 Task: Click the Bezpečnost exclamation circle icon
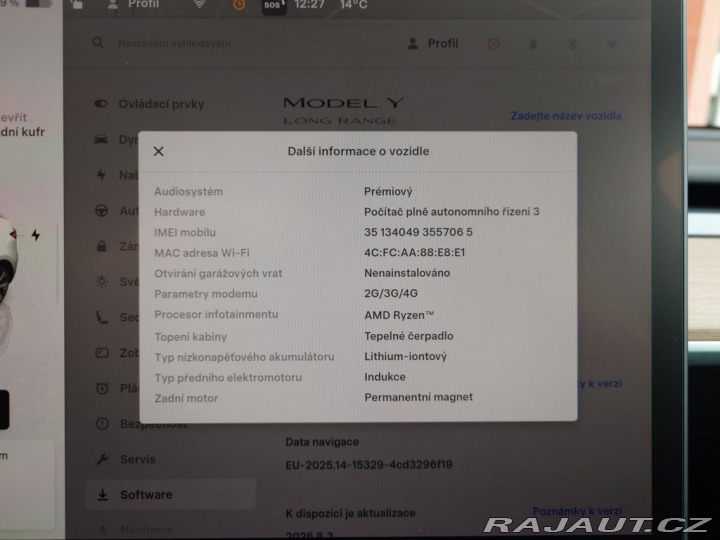pos(102,424)
